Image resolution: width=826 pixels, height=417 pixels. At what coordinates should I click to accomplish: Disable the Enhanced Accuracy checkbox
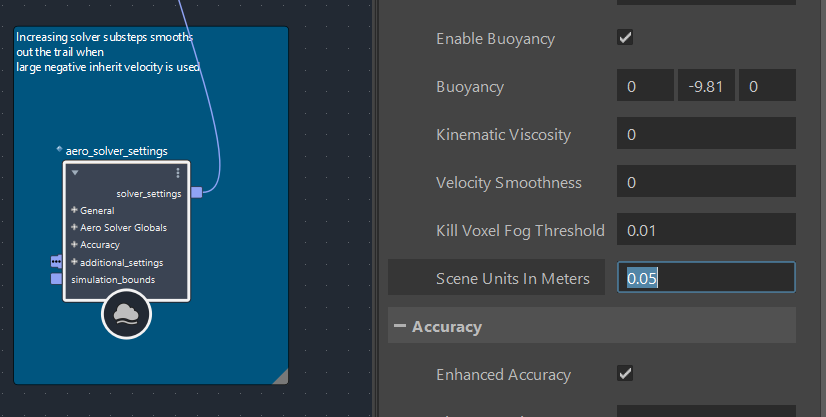click(625, 374)
